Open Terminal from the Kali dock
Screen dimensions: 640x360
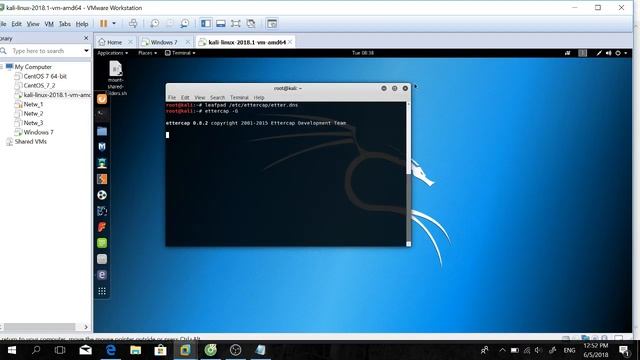[102, 115]
